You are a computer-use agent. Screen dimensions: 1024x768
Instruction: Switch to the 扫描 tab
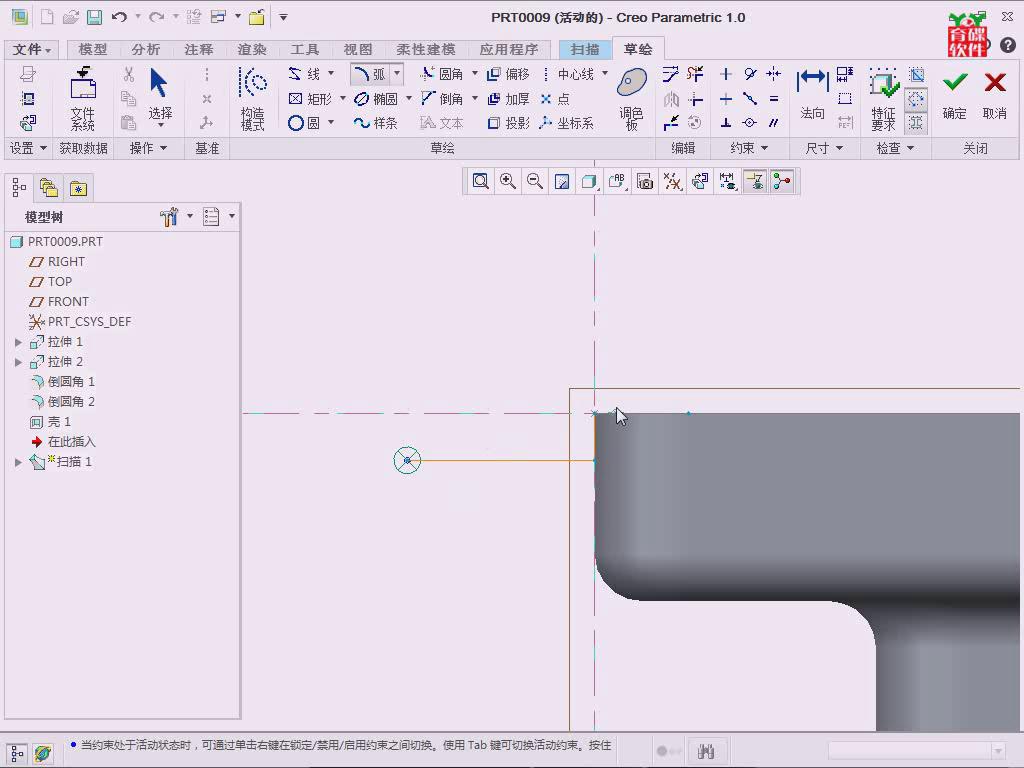(x=584, y=50)
